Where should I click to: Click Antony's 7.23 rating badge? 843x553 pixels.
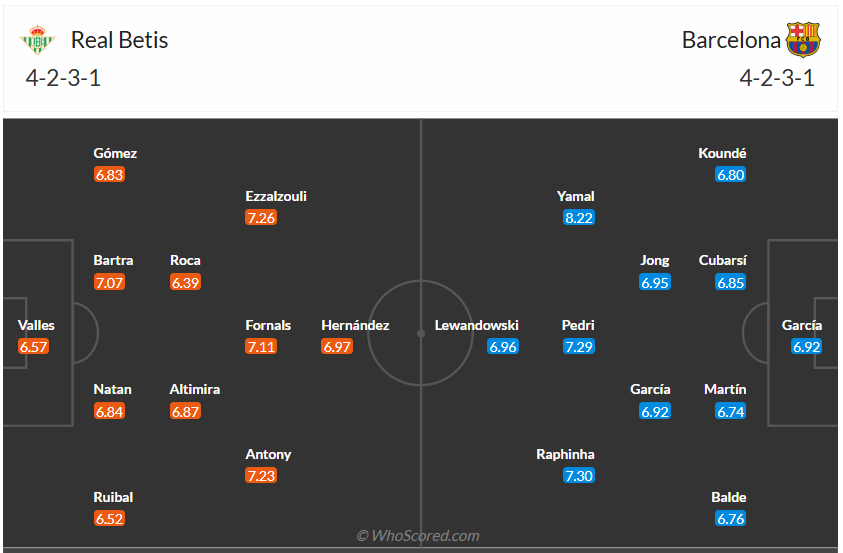coord(261,475)
